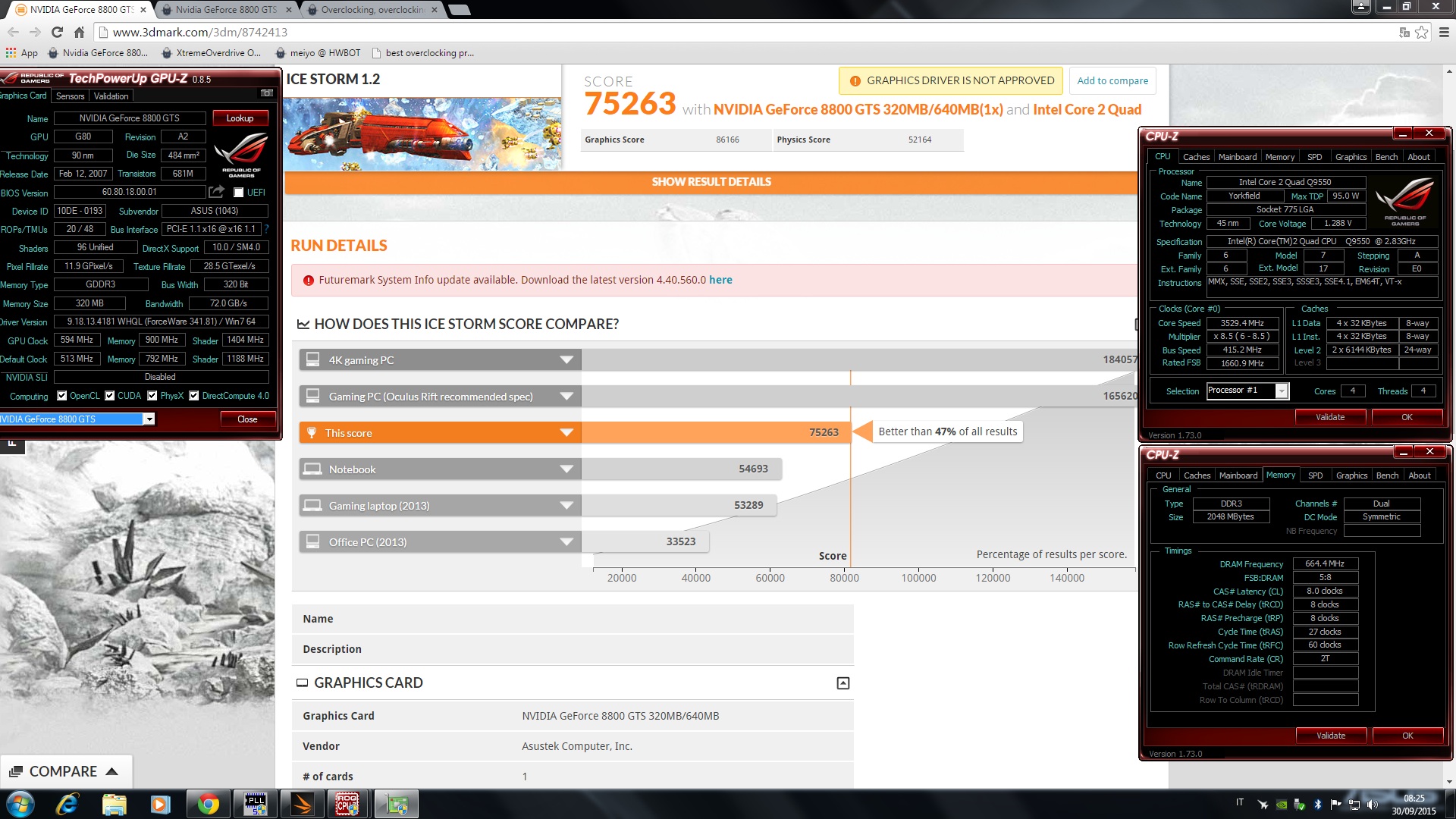The height and width of the screenshot is (819, 1456).
Task: Click the Lookup button in GPU-Z
Action: tap(240, 118)
